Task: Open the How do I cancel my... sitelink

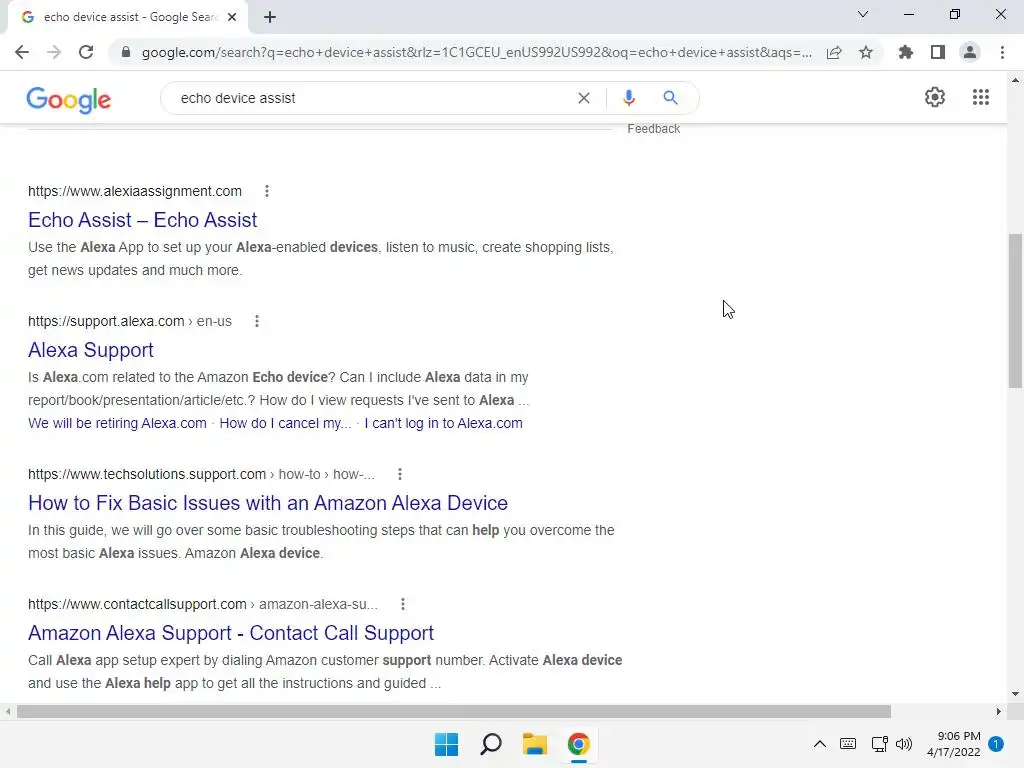Action: [285, 423]
